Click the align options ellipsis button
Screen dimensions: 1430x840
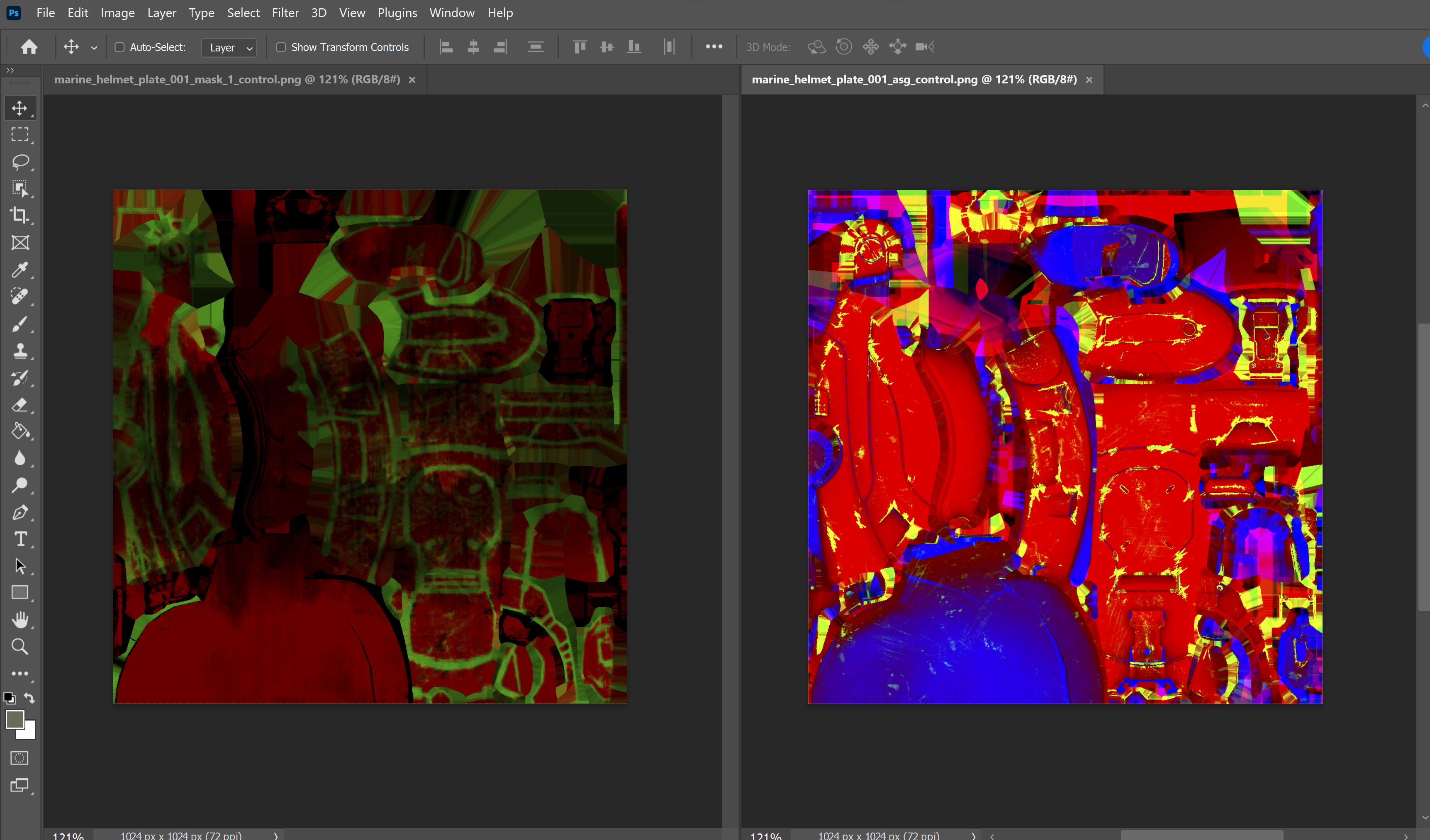714,46
